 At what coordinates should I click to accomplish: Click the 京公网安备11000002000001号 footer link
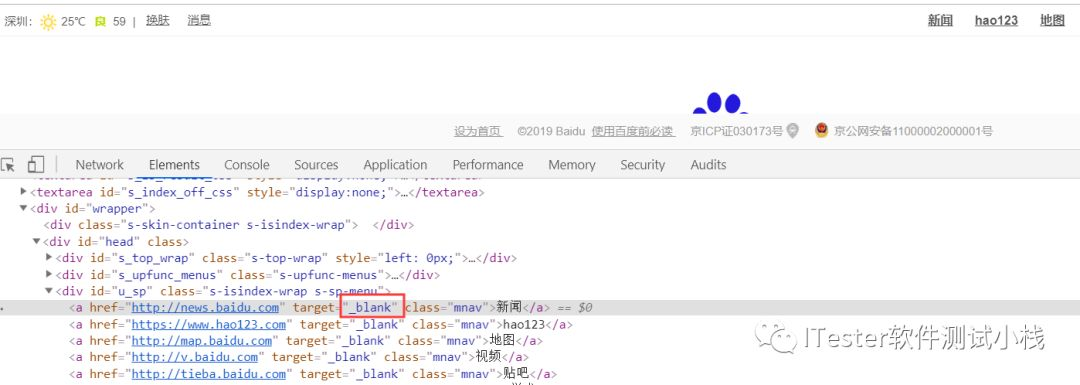click(x=913, y=131)
